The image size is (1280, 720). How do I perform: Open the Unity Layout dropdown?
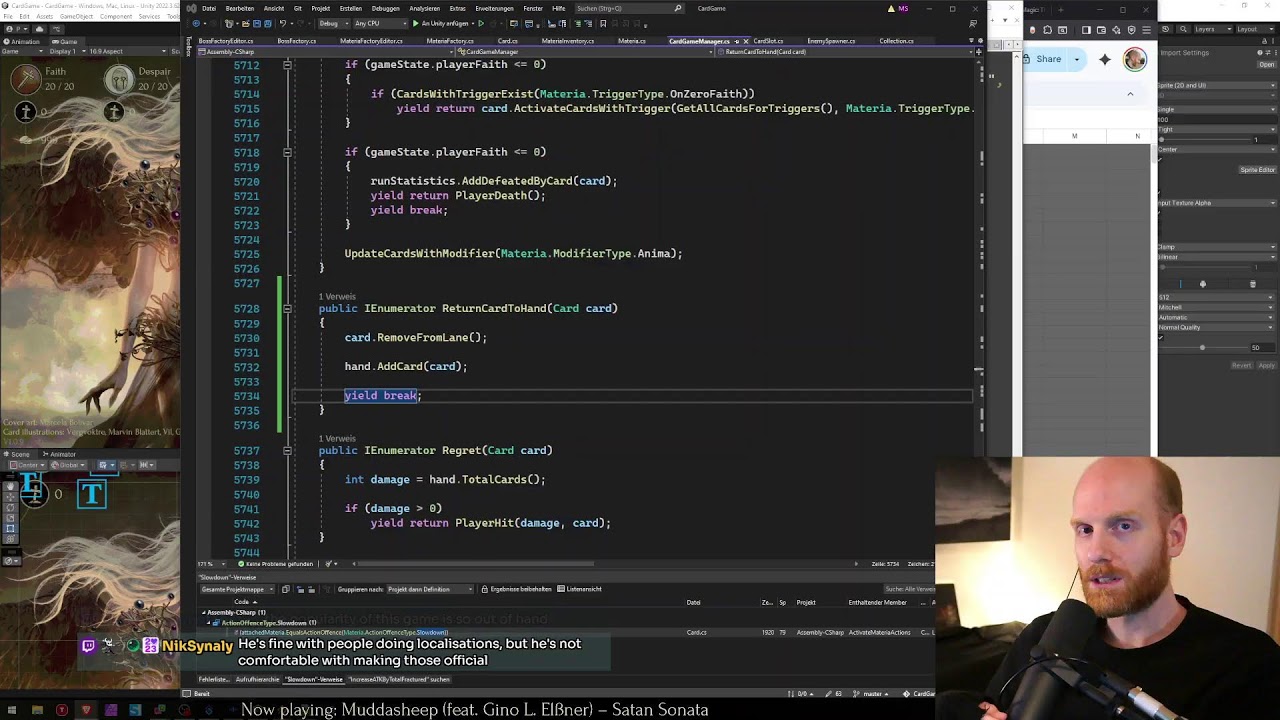tap(1255, 29)
